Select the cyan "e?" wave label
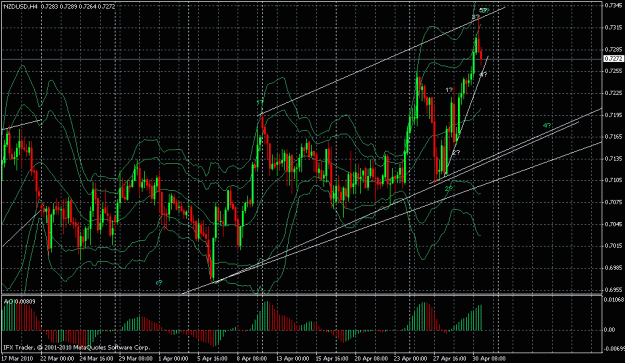The width and height of the screenshot is (625, 363). pyautogui.click(x=159, y=283)
